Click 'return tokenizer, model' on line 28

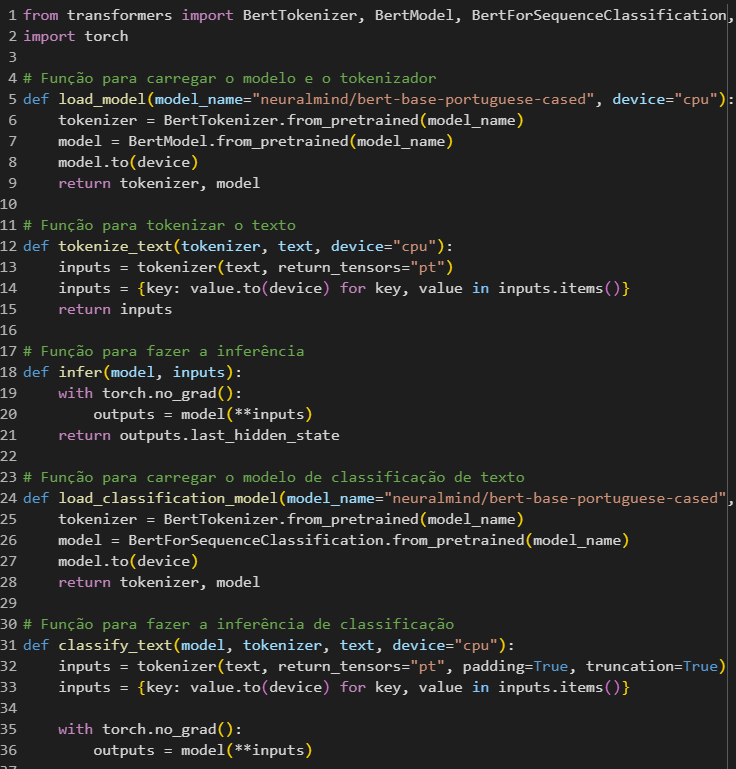click(x=159, y=583)
